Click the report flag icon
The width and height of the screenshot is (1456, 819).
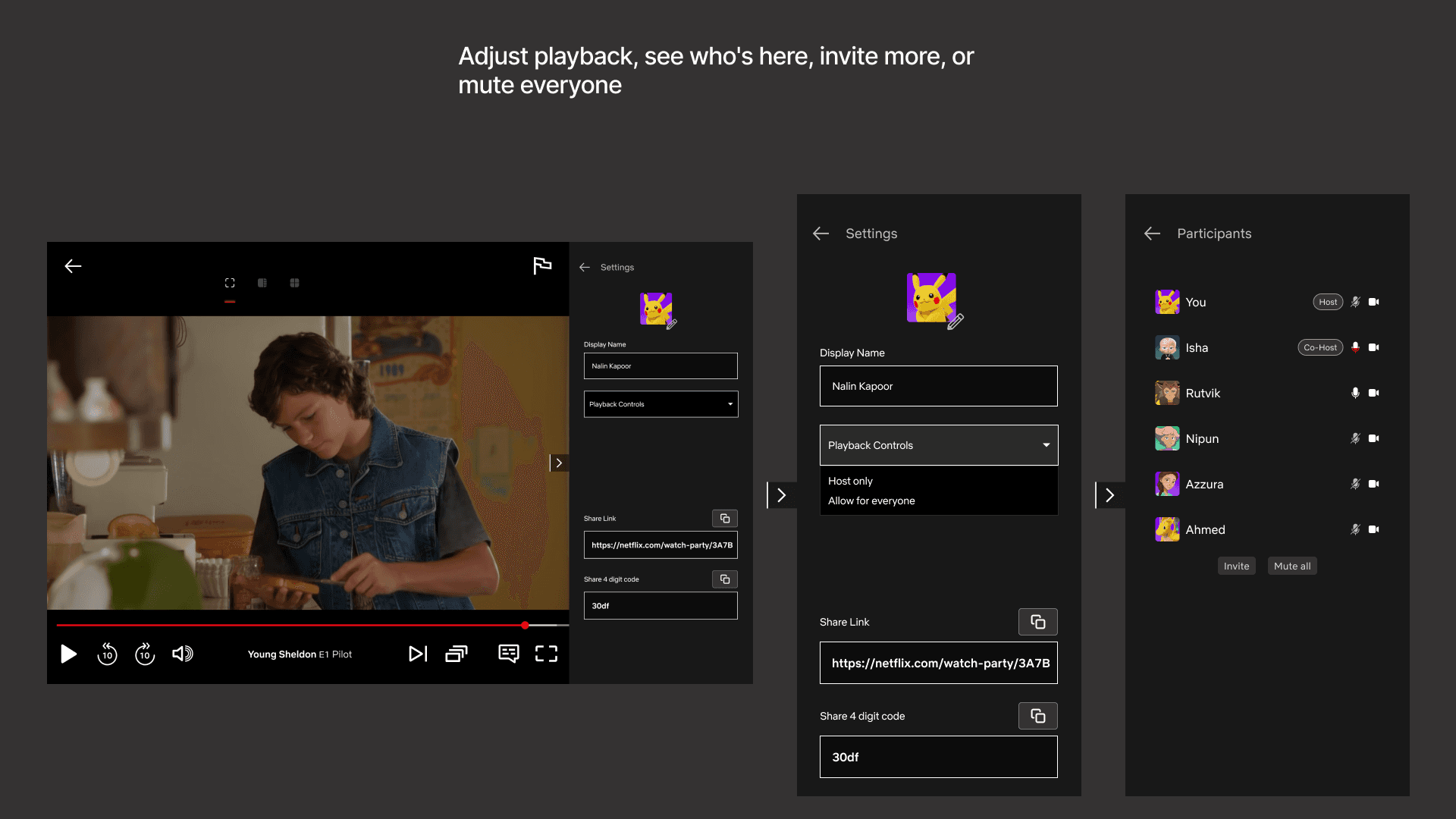tap(542, 265)
